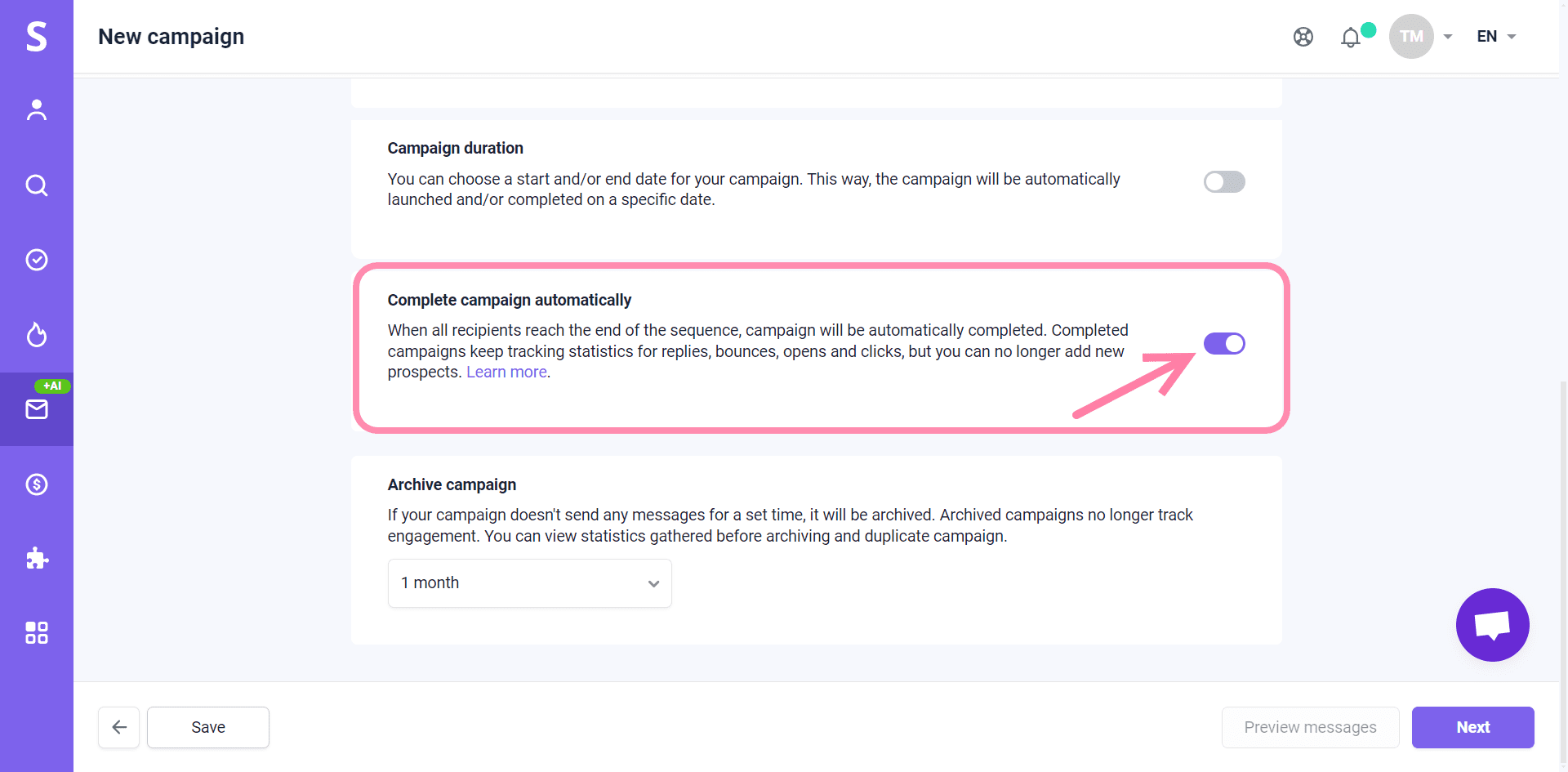Open the TM account avatar menu
Image resolution: width=1568 pixels, height=772 pixels.
pos(1411,37)
